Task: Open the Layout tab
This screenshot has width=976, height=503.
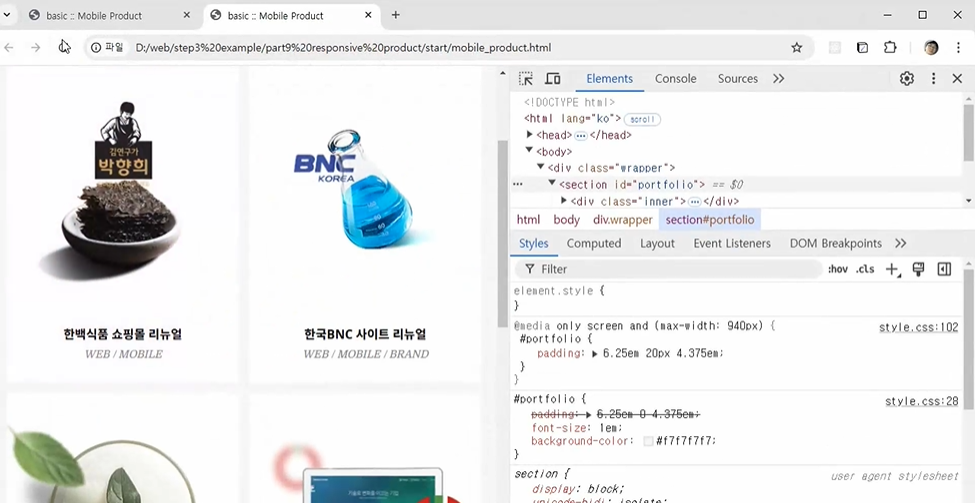Action: click(x=657, y=243)
